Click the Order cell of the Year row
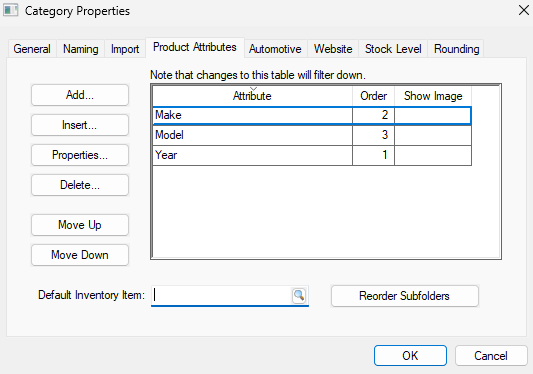The width and height of the screenshot is (533, 374). (x=374, y=155)
